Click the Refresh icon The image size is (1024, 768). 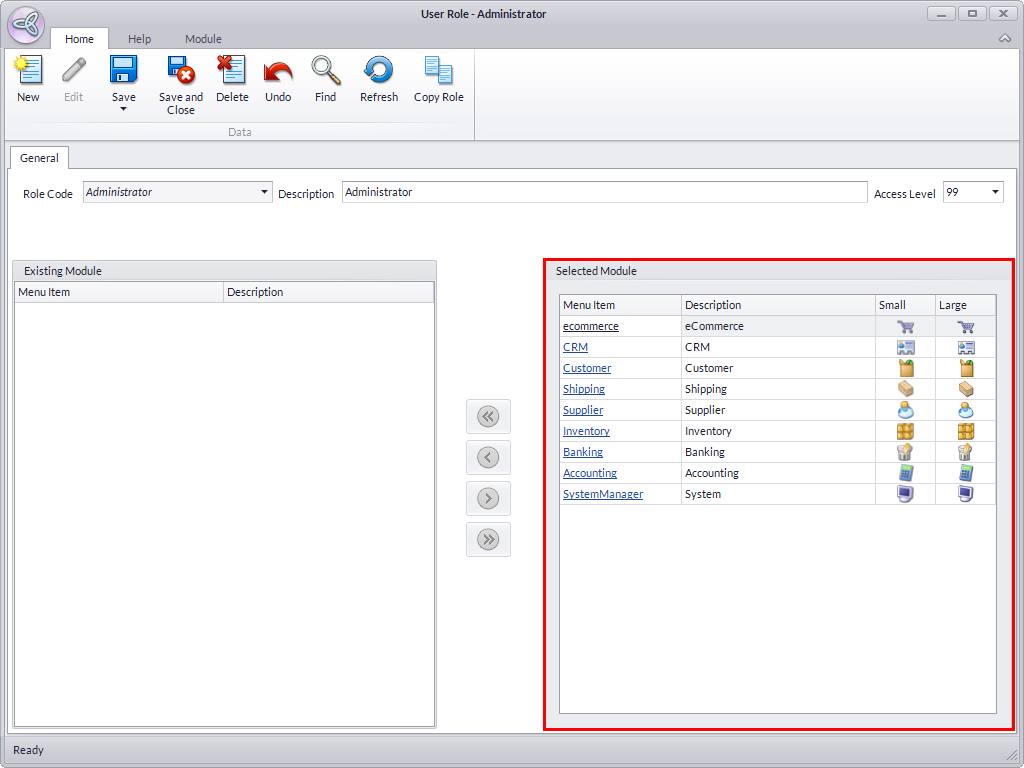[x=379, y=71]
